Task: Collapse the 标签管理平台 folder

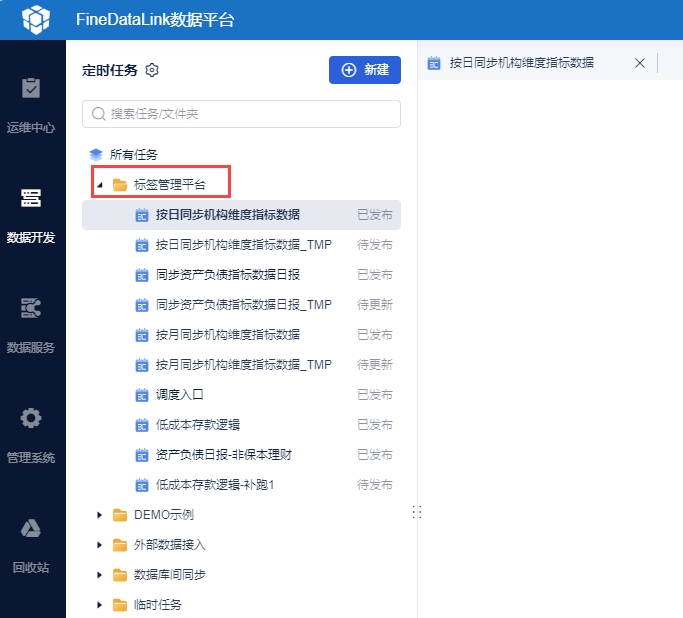Action: 99,185
